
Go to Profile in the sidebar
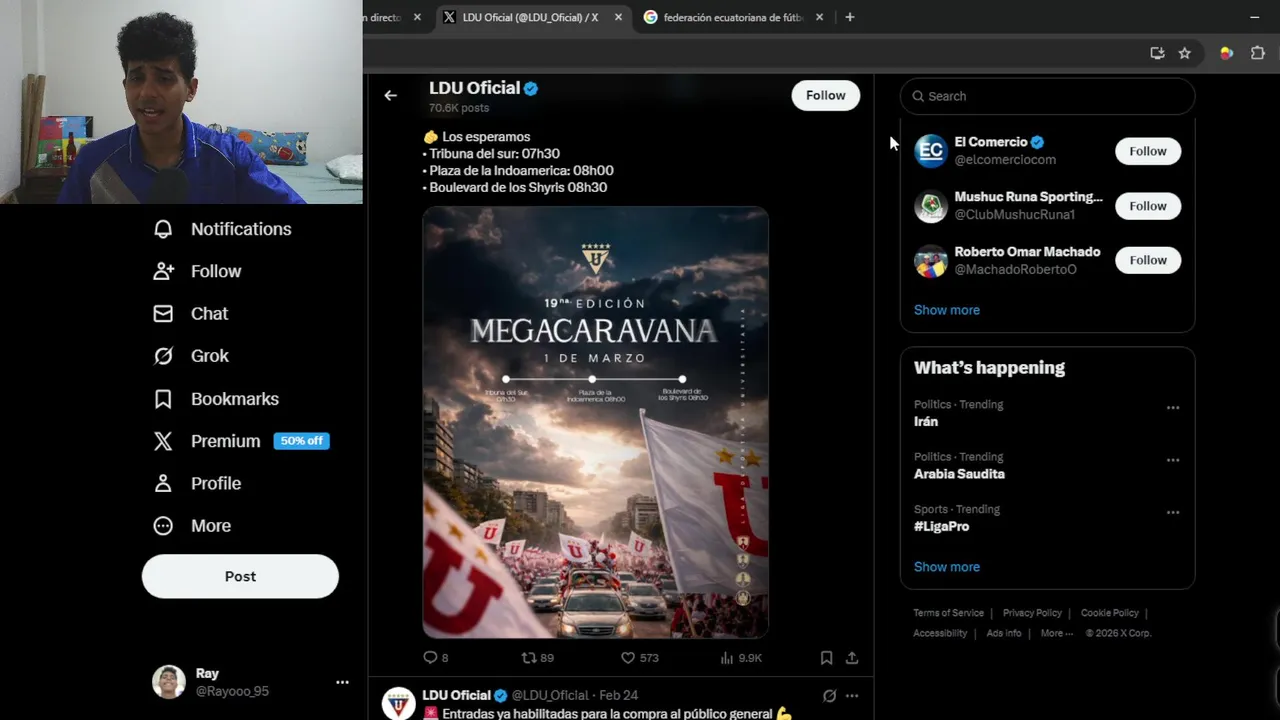coord(197,483)
